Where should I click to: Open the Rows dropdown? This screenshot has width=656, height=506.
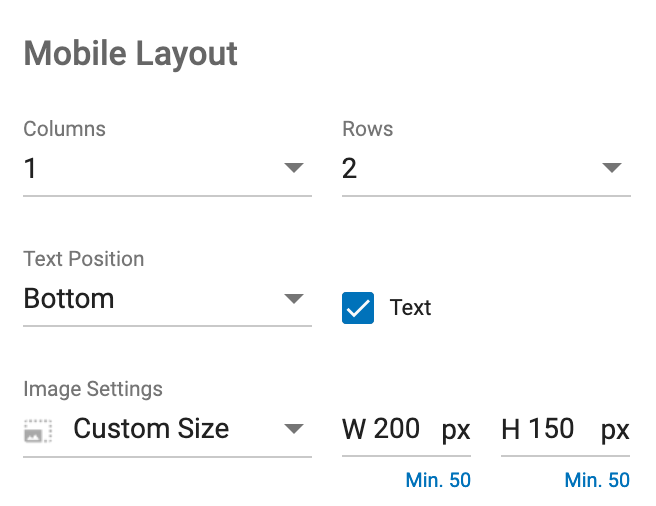tap(486, 168)
